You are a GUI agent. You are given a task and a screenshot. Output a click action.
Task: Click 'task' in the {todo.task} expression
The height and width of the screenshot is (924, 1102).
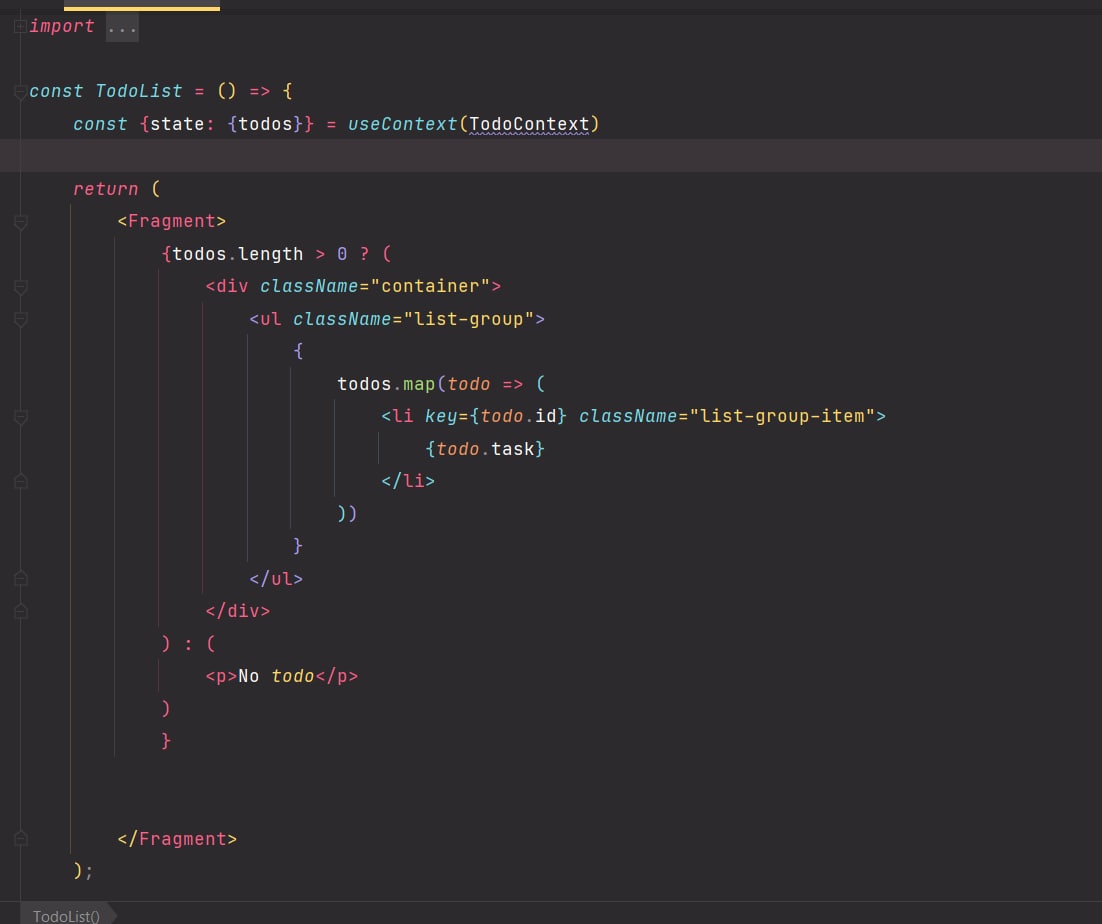(x=512, y=448)
